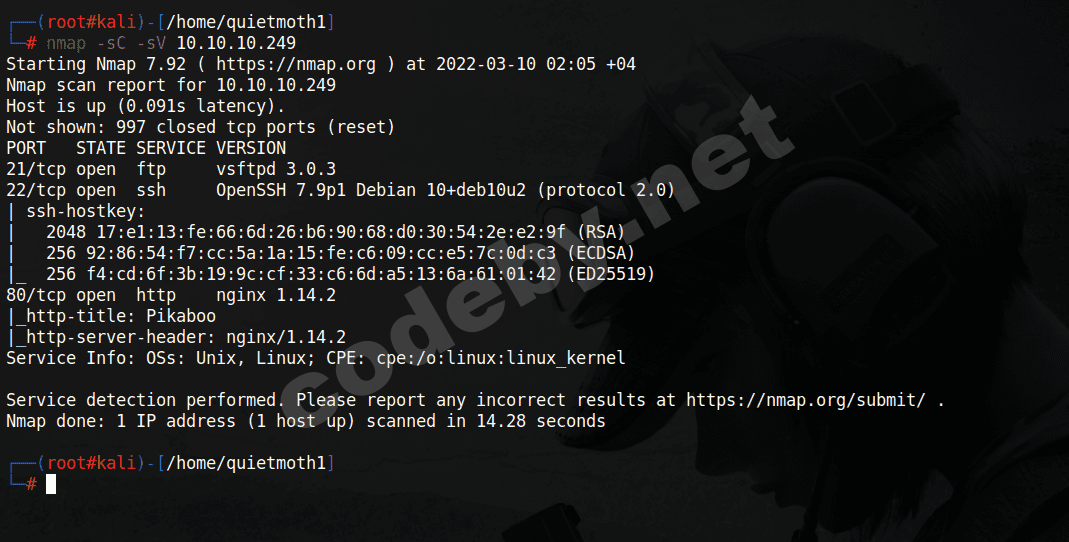Click the Nmap done summary line
This screenshot has height=542, width=1069.
point(305,421)
